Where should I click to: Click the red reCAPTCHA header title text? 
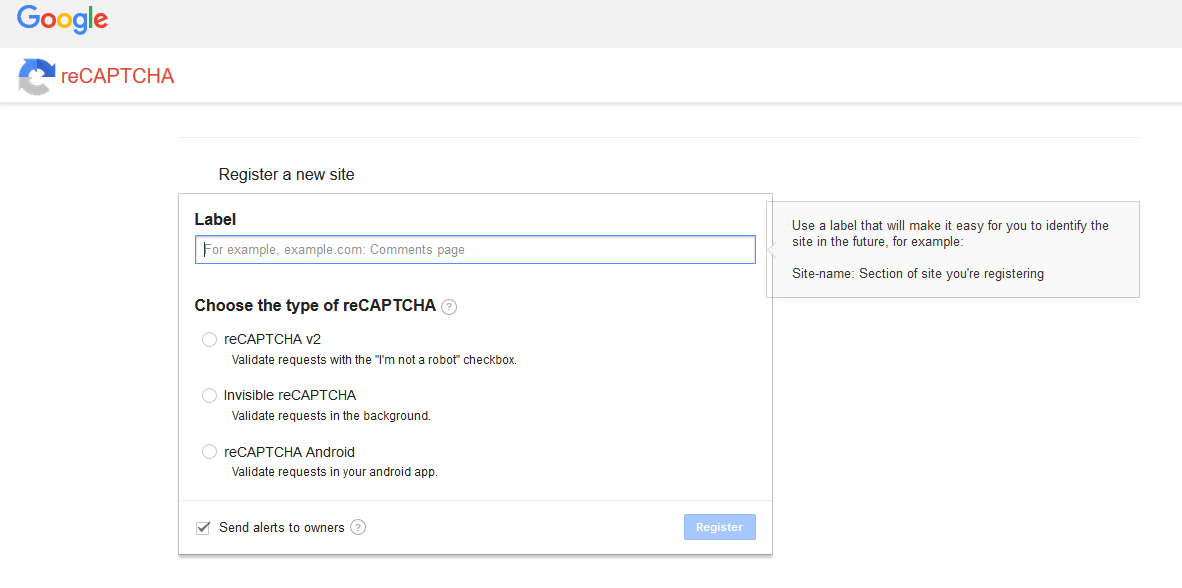tap(117, 77)
